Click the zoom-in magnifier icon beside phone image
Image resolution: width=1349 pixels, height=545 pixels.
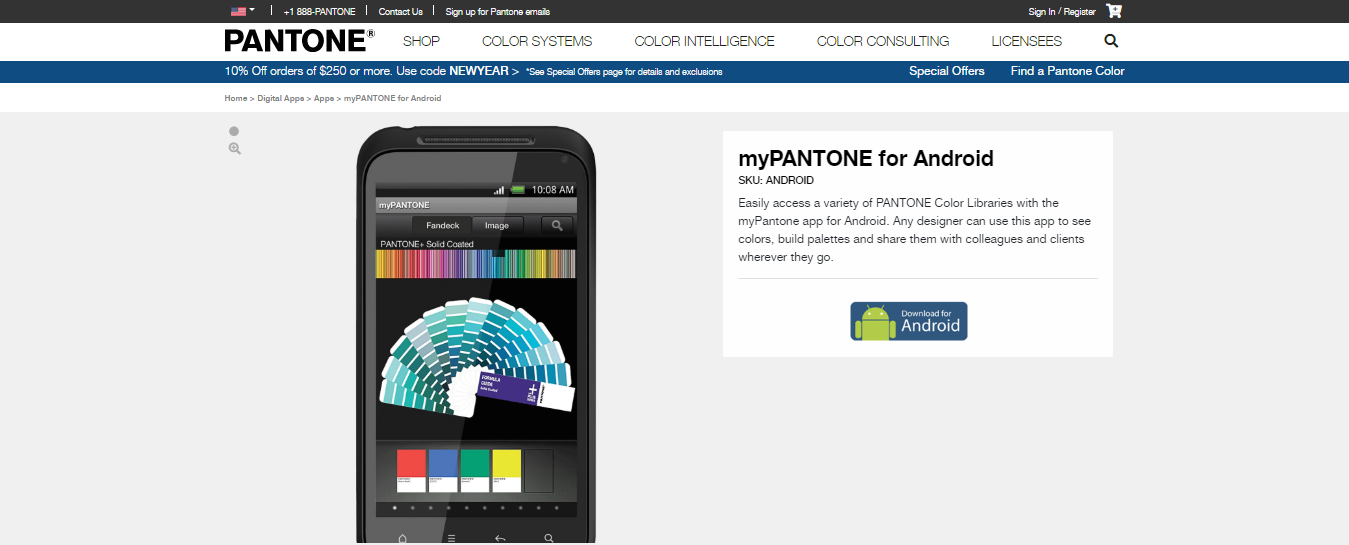coord(235,148)
